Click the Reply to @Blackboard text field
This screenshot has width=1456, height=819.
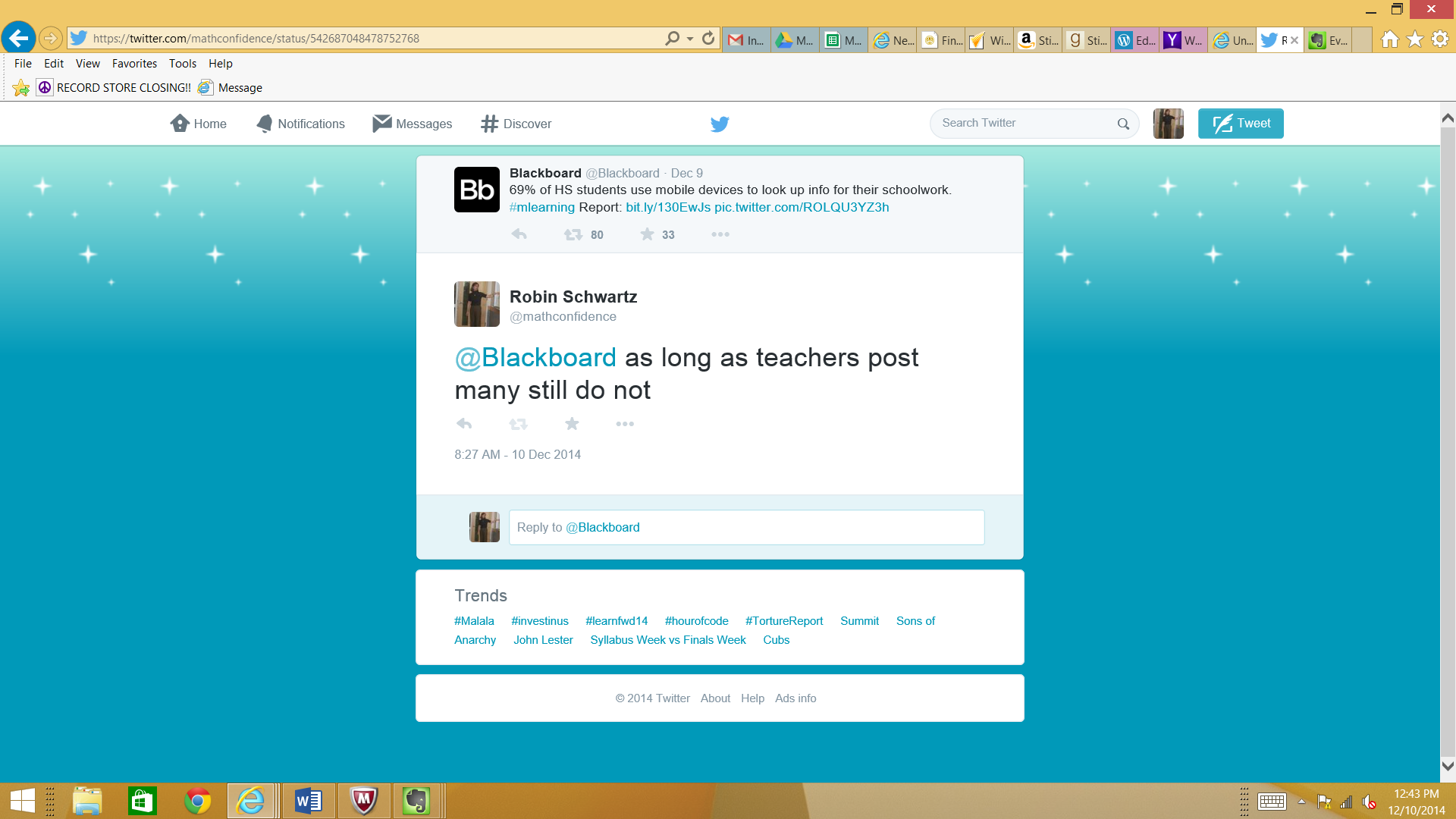pyautogui.click(x=746, y=528)
